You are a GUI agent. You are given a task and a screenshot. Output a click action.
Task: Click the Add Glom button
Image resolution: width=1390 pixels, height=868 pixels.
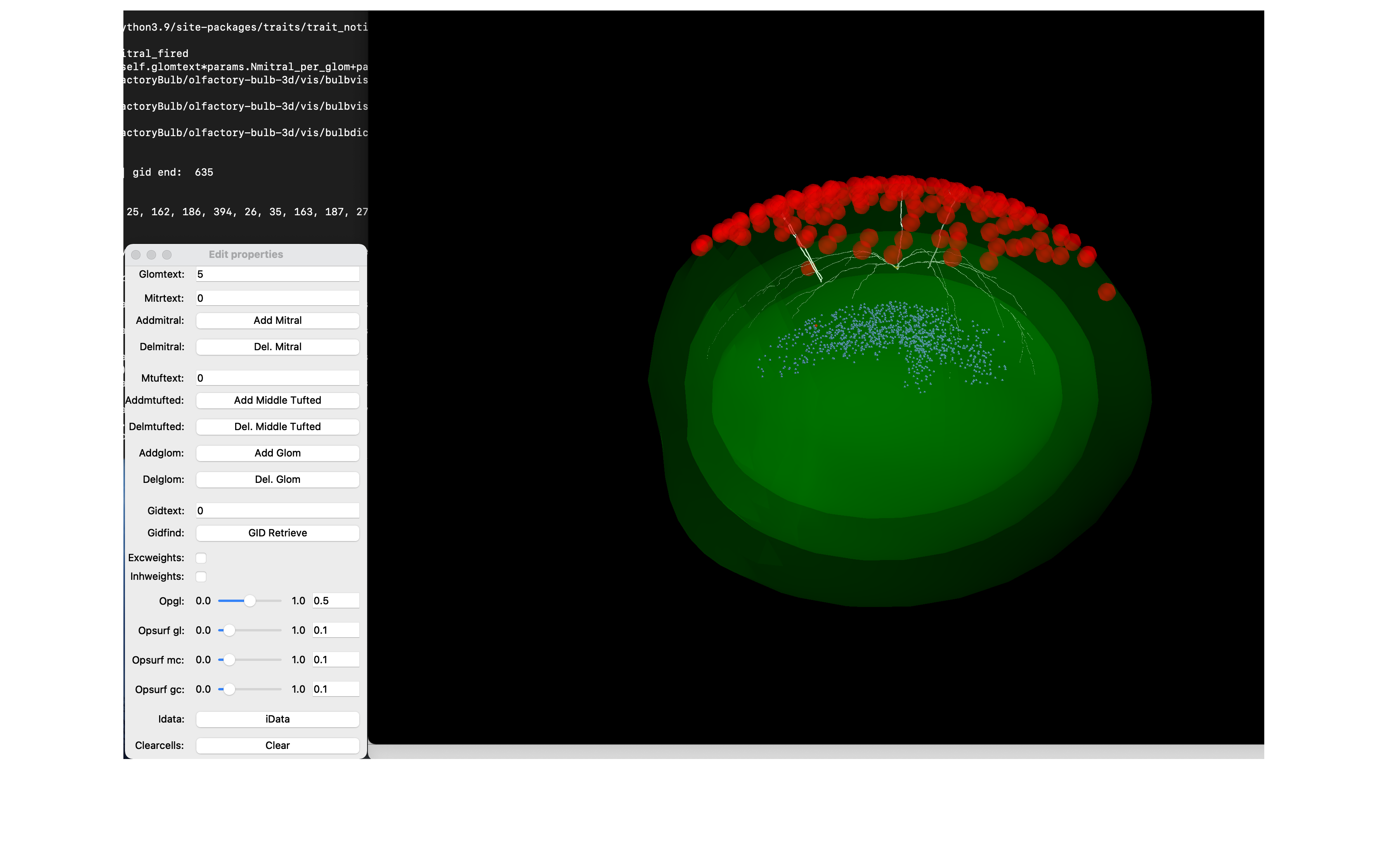coord(277,453)
